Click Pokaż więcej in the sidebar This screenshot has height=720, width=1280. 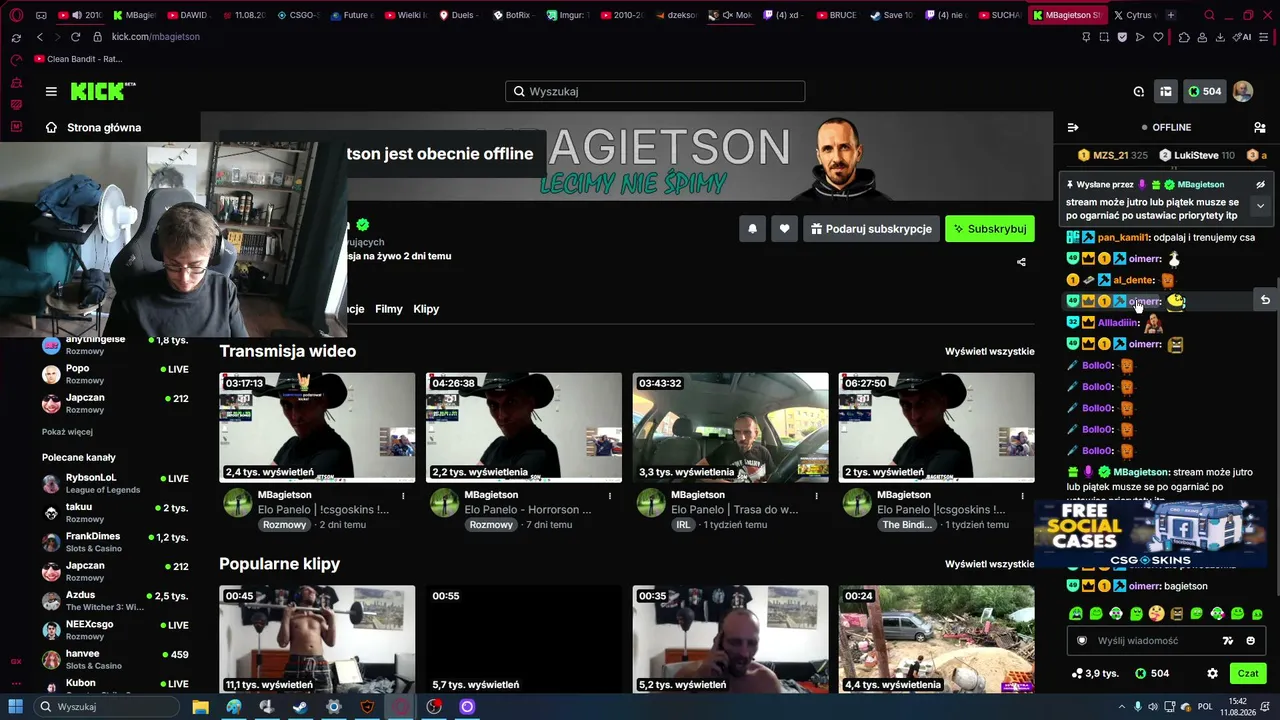[x=67, y=432]
